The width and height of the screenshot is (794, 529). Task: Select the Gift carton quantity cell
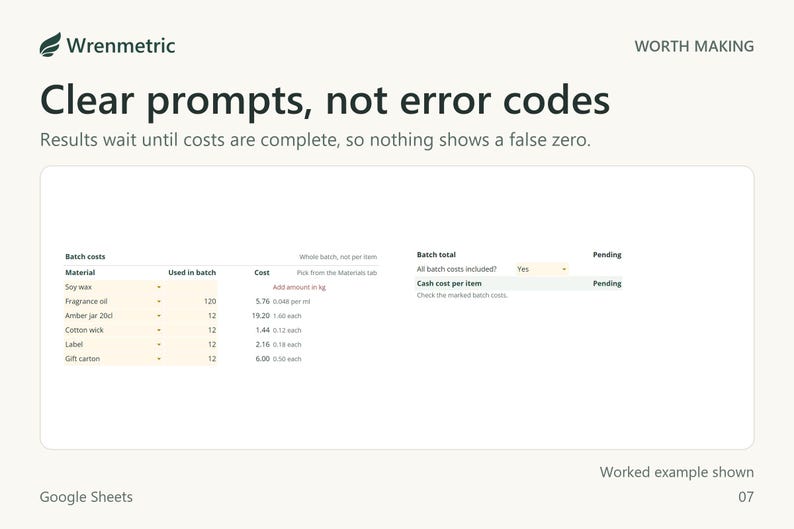[191, 359]
